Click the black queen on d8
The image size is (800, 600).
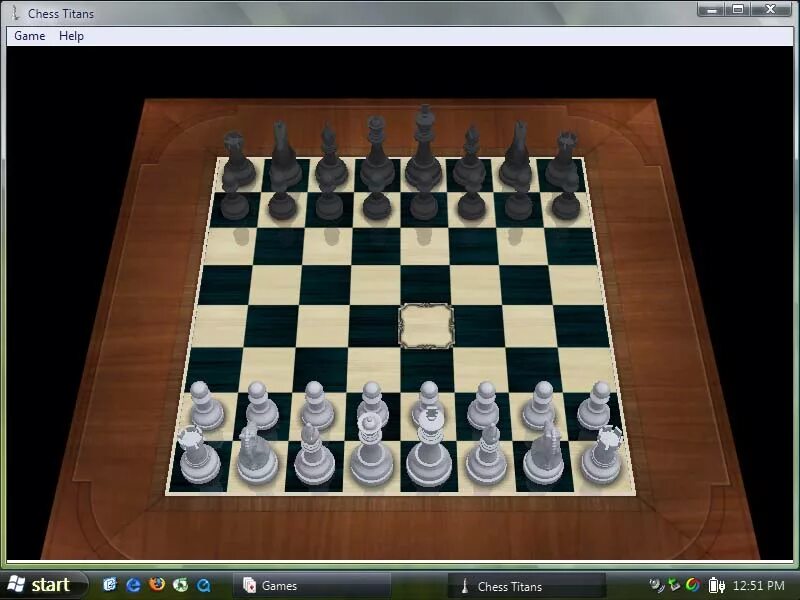tap(377, 153)
